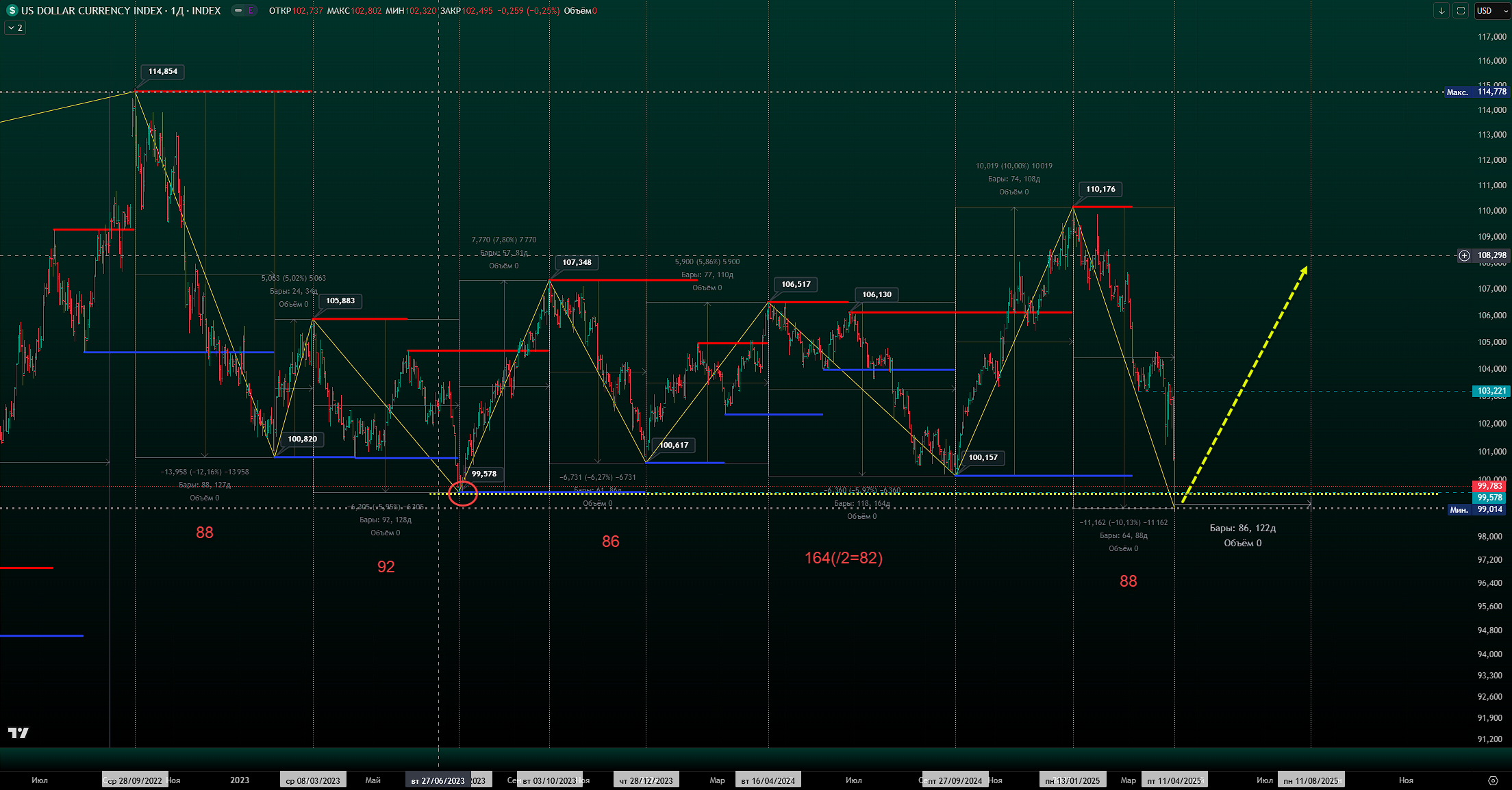Select the 105,883 price callout
The image size is (1512, 790).
point(340,301)
